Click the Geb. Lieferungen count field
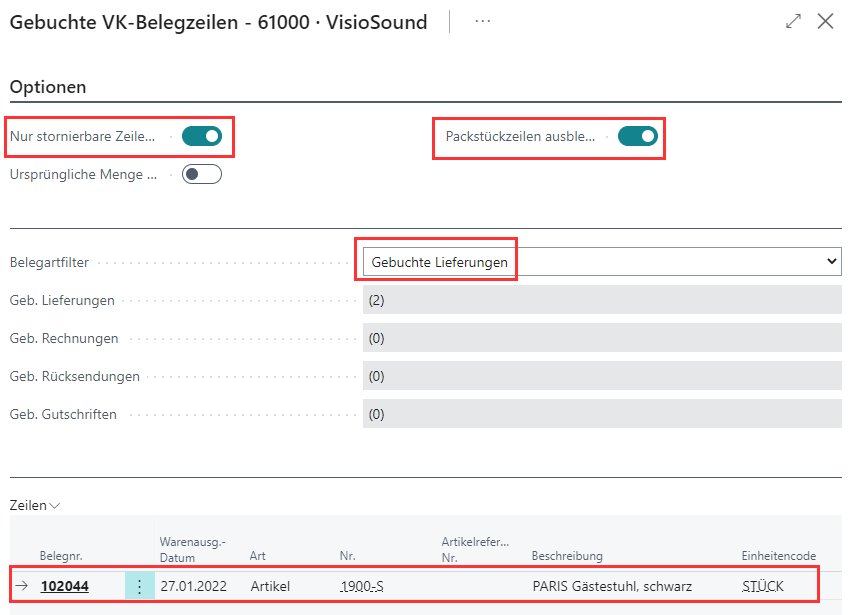Screen dimensions: 857x615 pos(601,300)
